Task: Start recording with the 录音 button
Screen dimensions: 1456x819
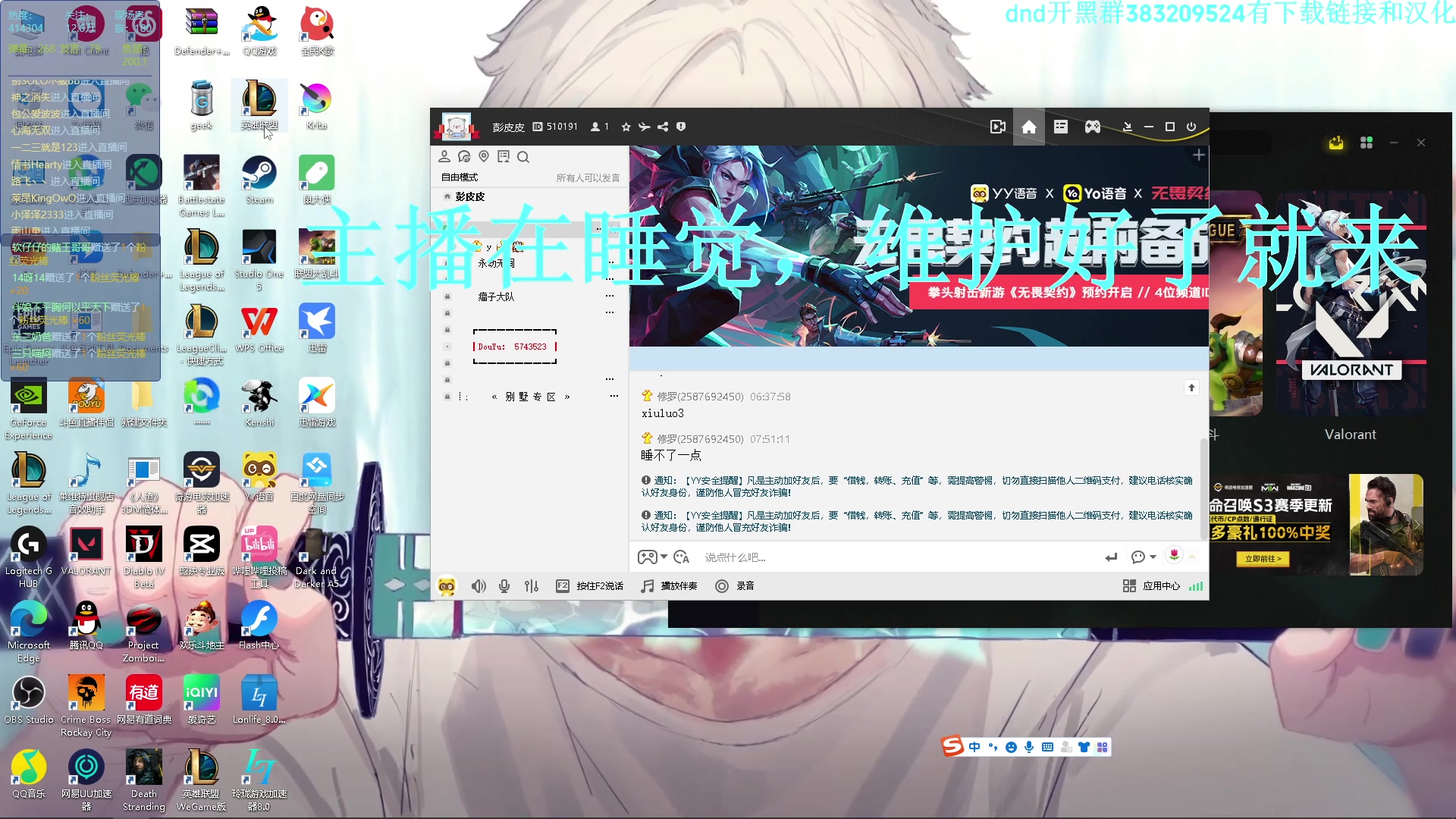Action: click(x=735, y=586)
